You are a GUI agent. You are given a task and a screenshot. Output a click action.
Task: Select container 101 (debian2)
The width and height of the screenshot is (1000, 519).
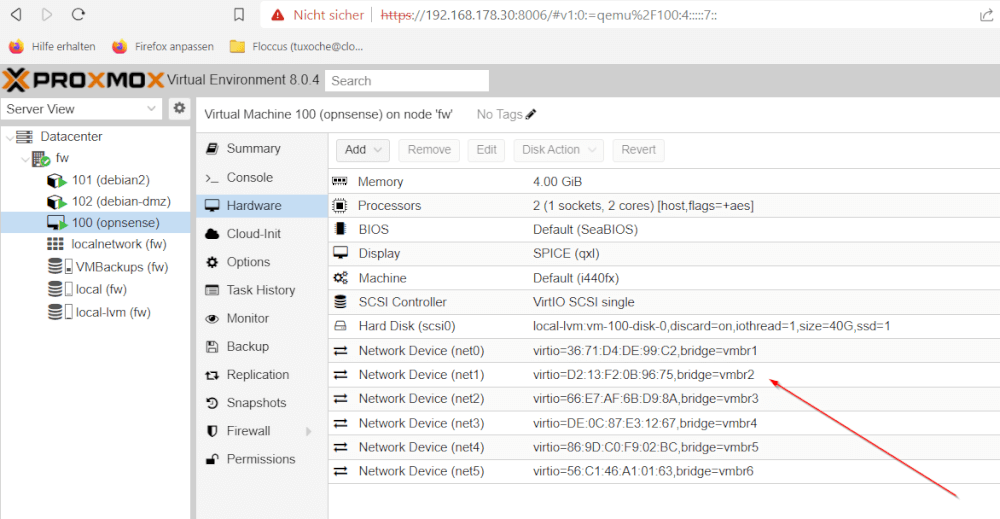coord(110,180)
